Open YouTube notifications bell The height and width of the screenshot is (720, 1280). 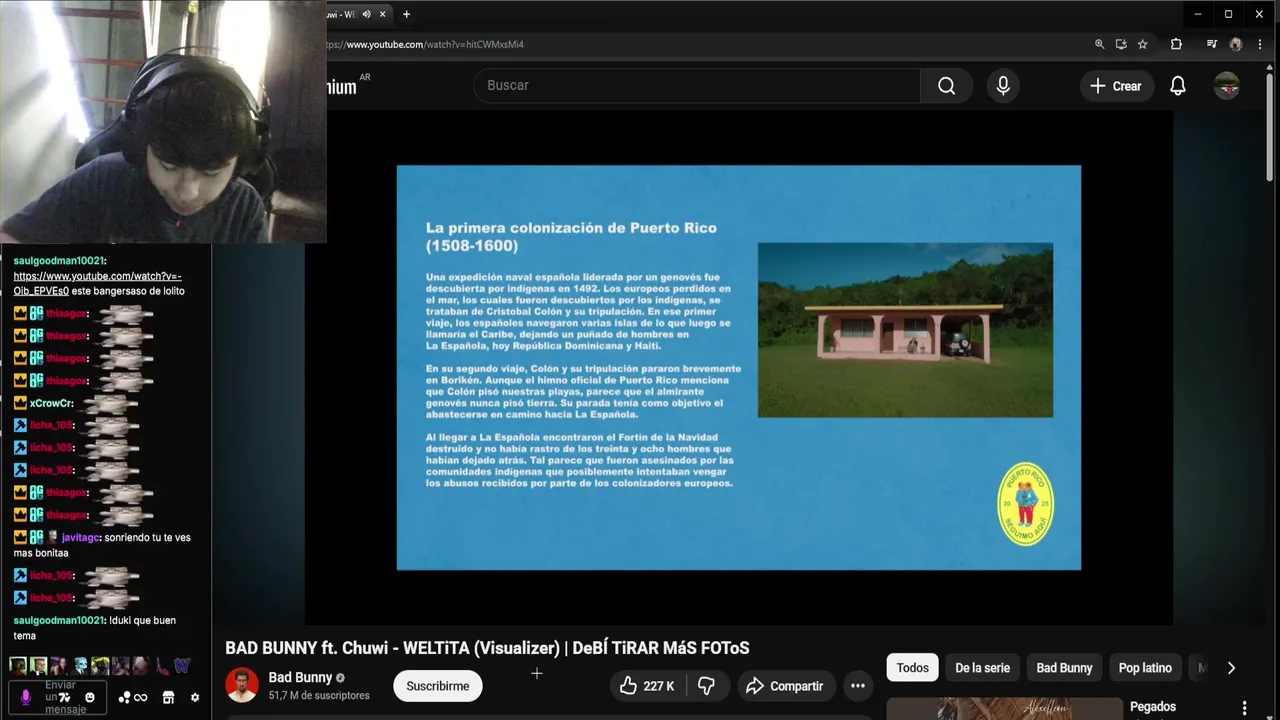(x=1178, y=86)
